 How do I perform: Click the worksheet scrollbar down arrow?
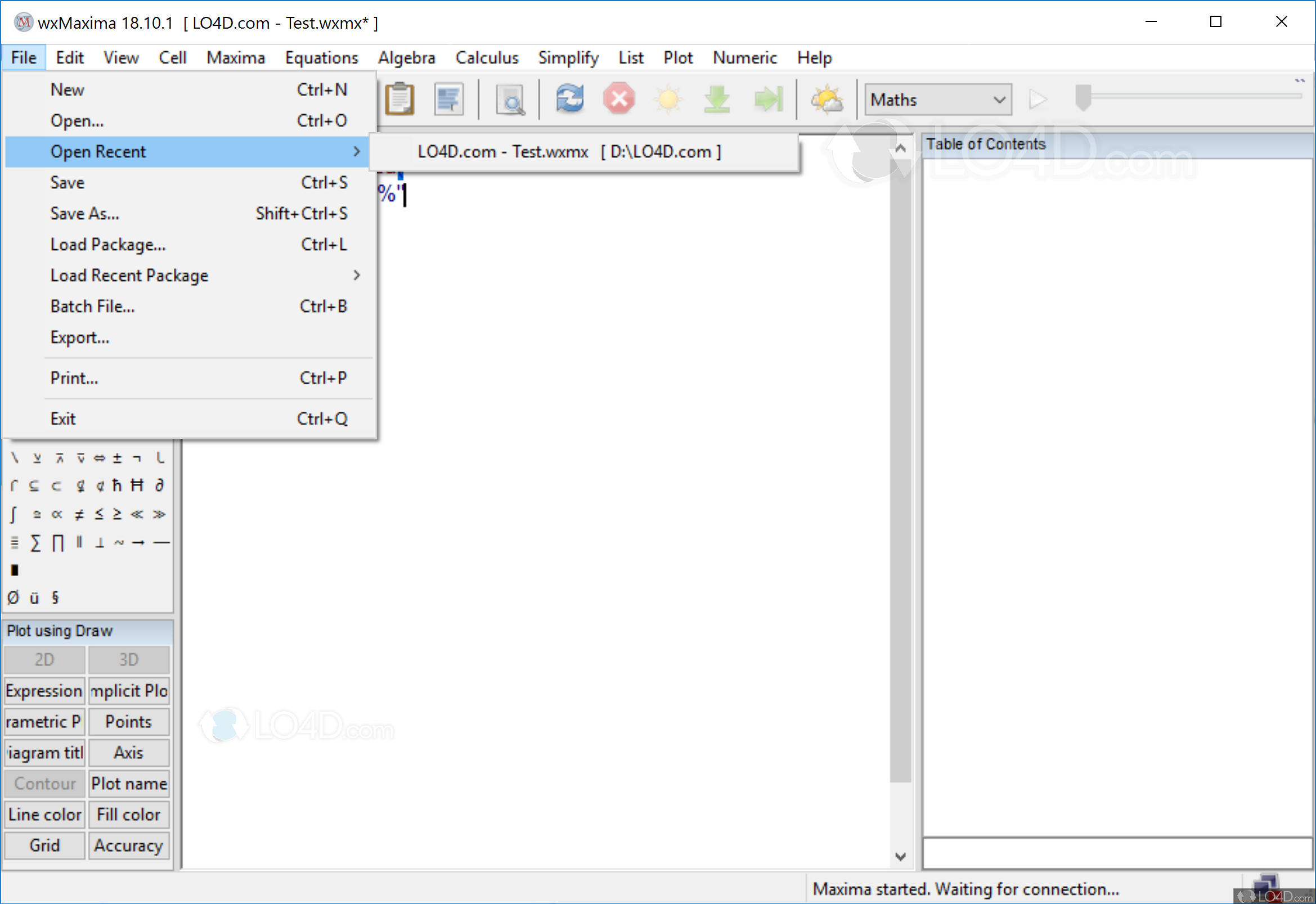tap(901, 856)
